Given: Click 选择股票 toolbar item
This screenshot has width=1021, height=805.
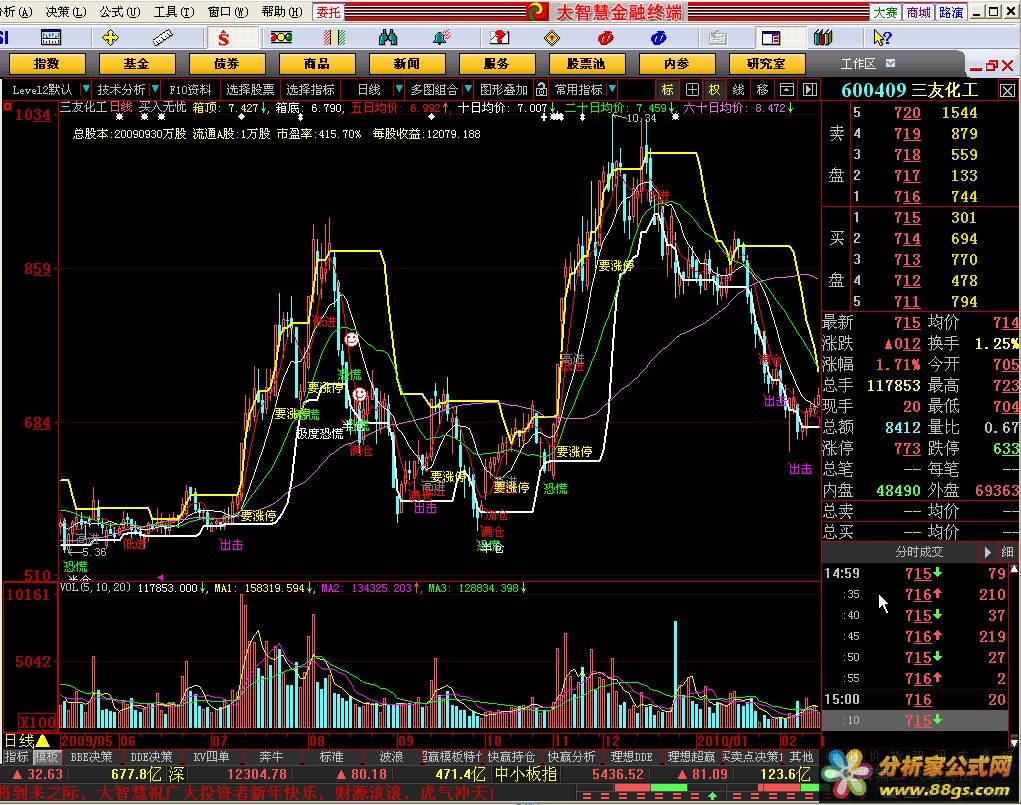Looking at the screenshot, I should coord(250,89).
